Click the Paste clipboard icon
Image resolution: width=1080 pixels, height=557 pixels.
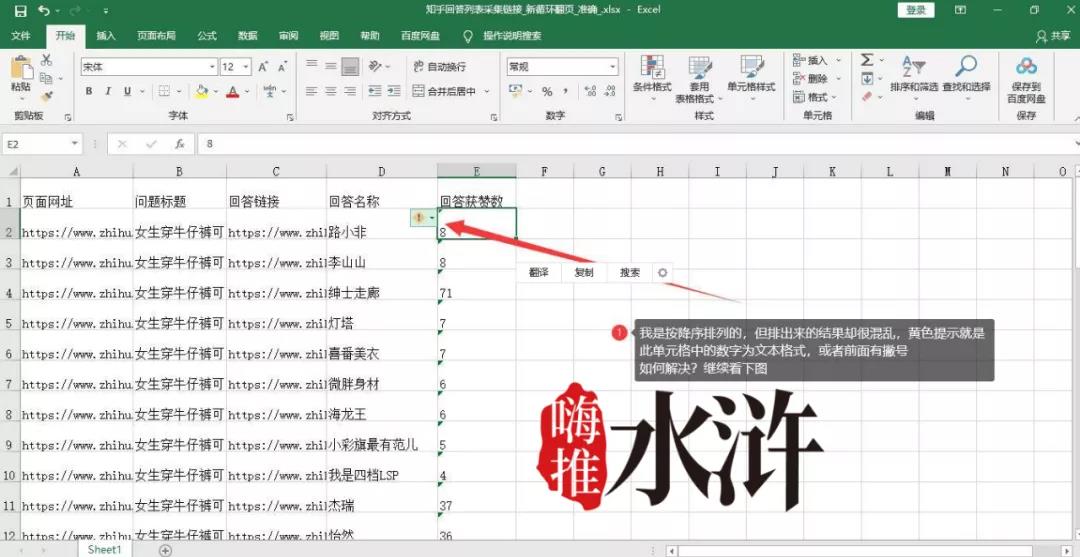[21, 68]
